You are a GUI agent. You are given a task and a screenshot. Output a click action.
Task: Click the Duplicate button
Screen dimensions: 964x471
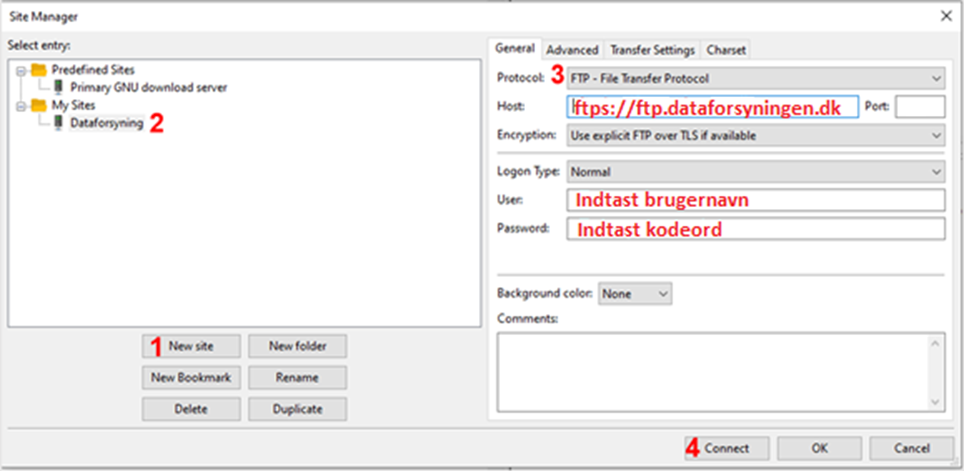pyautogui.click(x=298, y=409)
